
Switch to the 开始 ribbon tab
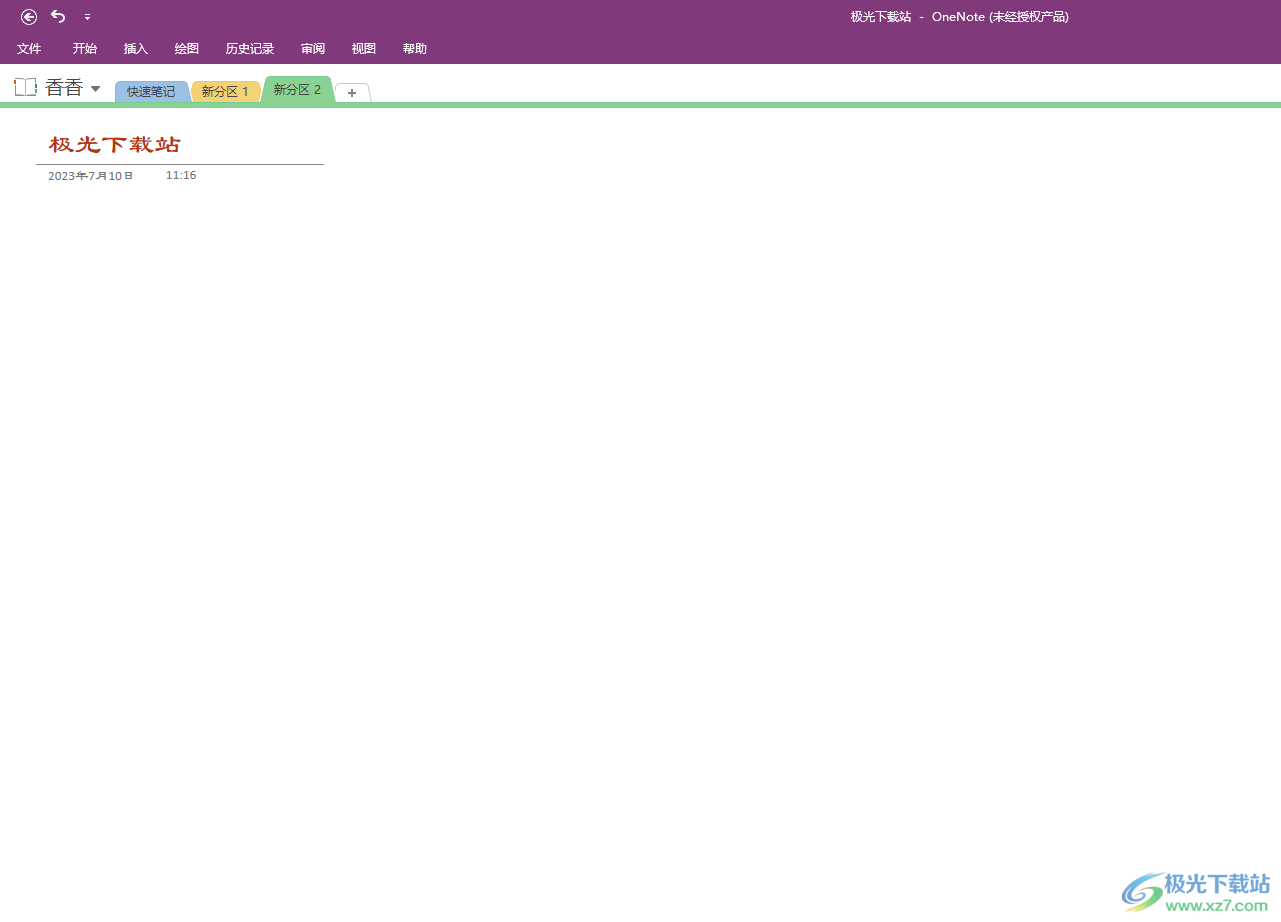(85, 48)
